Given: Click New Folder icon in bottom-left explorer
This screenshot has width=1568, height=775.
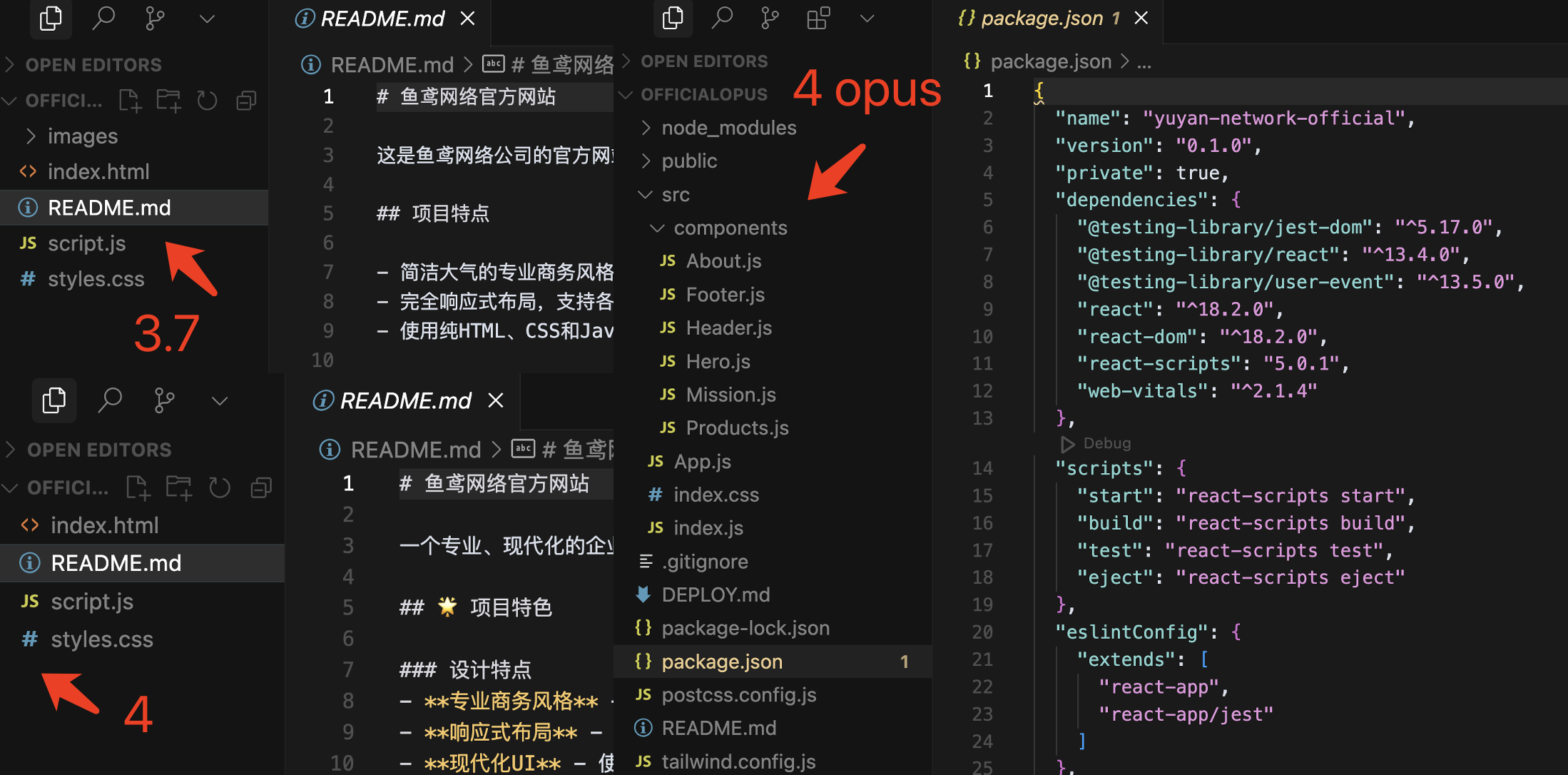Looking at the screenshot, I should [178, 488].
